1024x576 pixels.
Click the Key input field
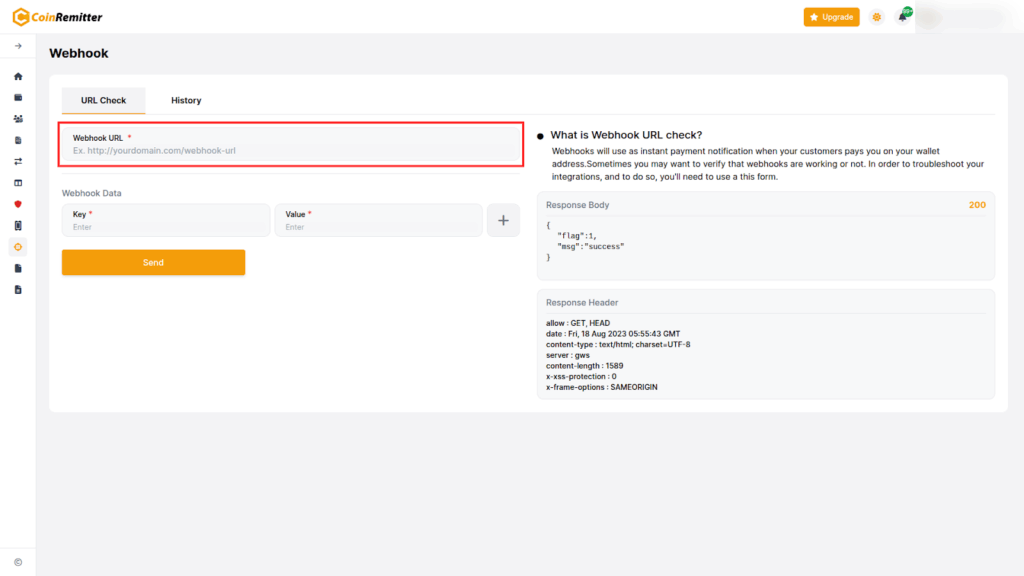(x=166, y=227)
